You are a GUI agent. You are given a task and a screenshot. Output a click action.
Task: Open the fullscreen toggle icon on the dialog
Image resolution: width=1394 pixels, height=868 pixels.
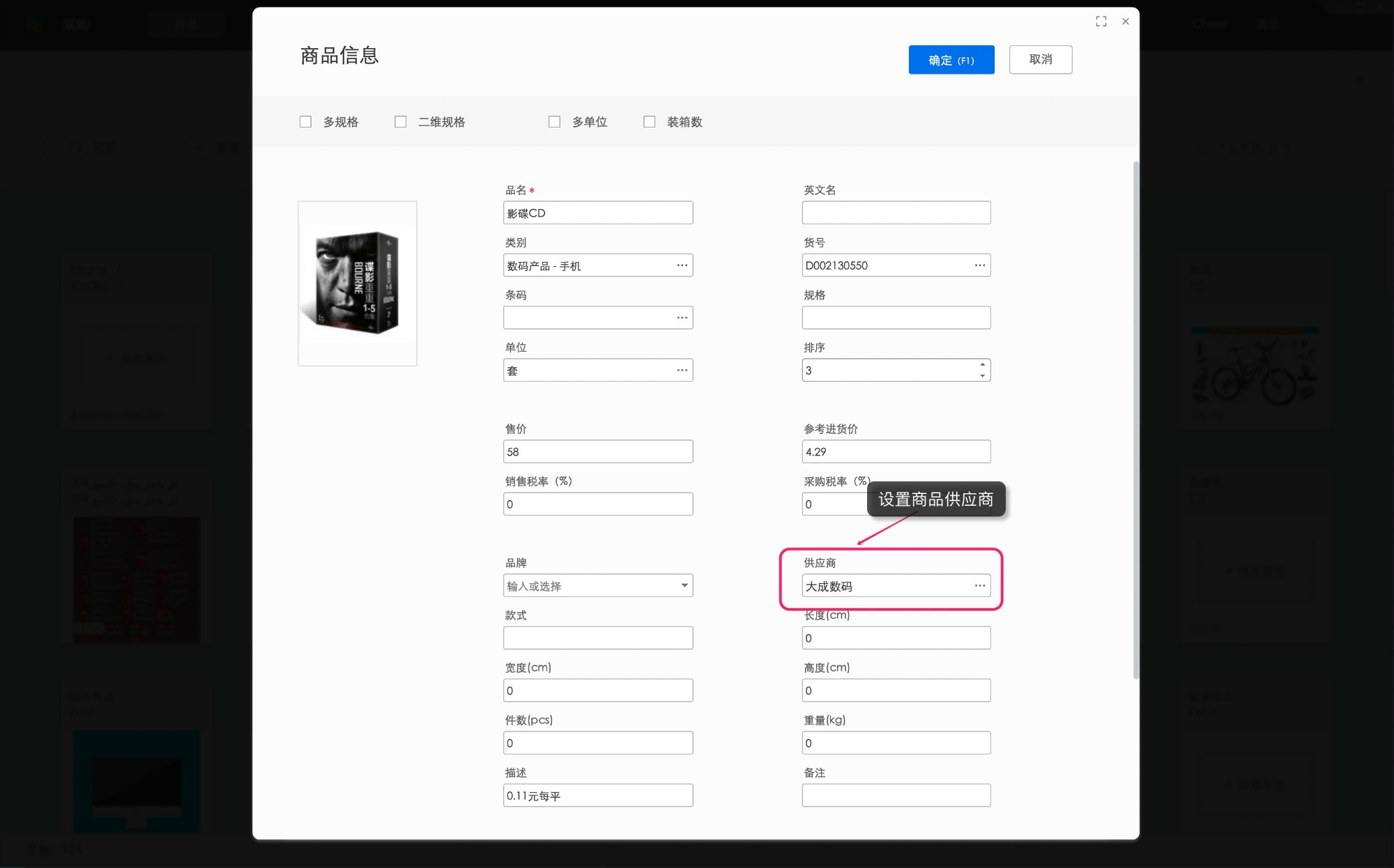pyautogui.click(x=1101, y=22)
